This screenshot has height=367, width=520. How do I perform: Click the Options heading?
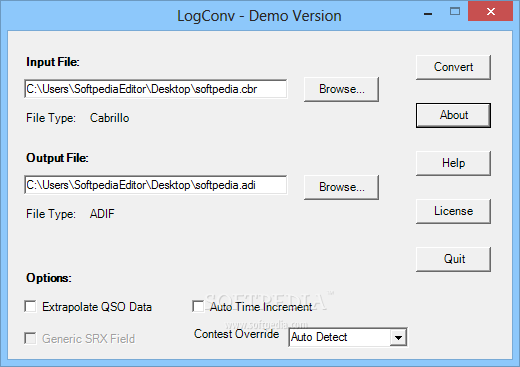(49, 278)
